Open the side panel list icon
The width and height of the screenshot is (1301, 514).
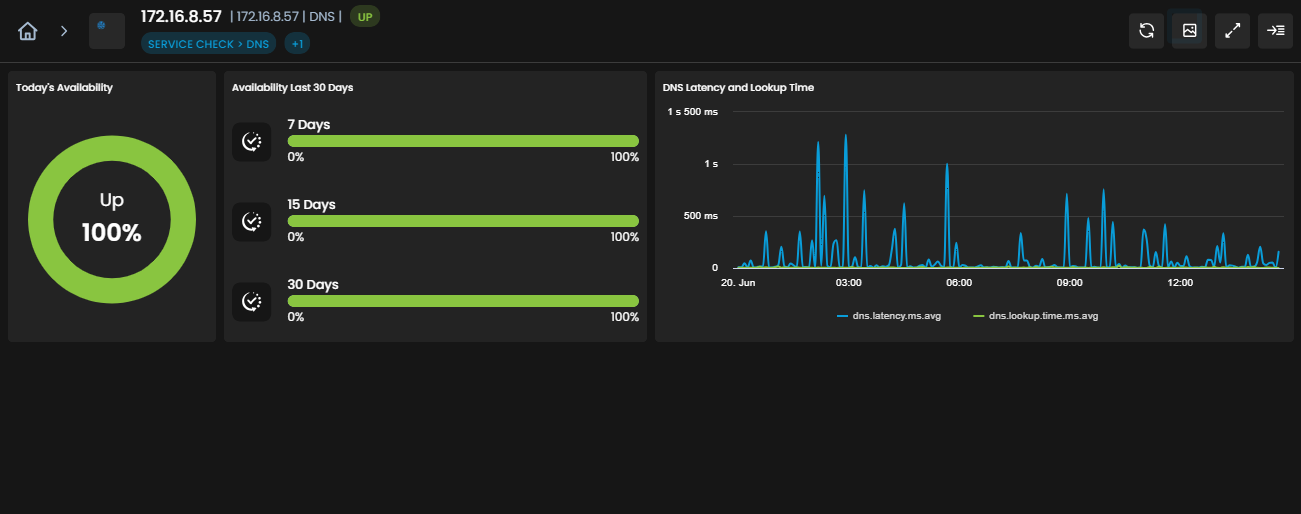[x=1276, y=31]
